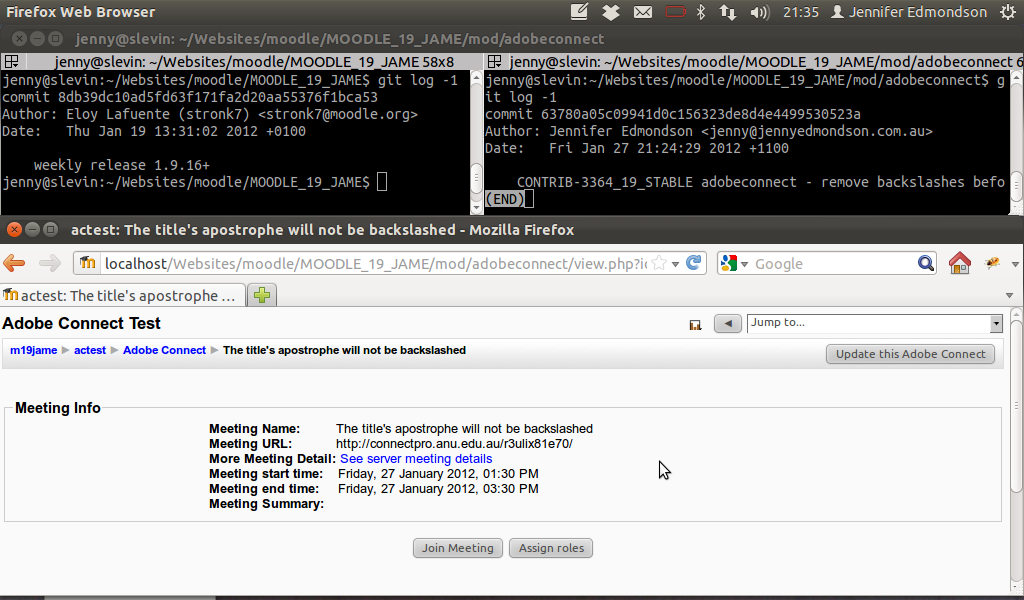The width and height of the screenshot is (1024, 600).
Task: Open the Jump to... dropdown
Action: tap(874, 323)
